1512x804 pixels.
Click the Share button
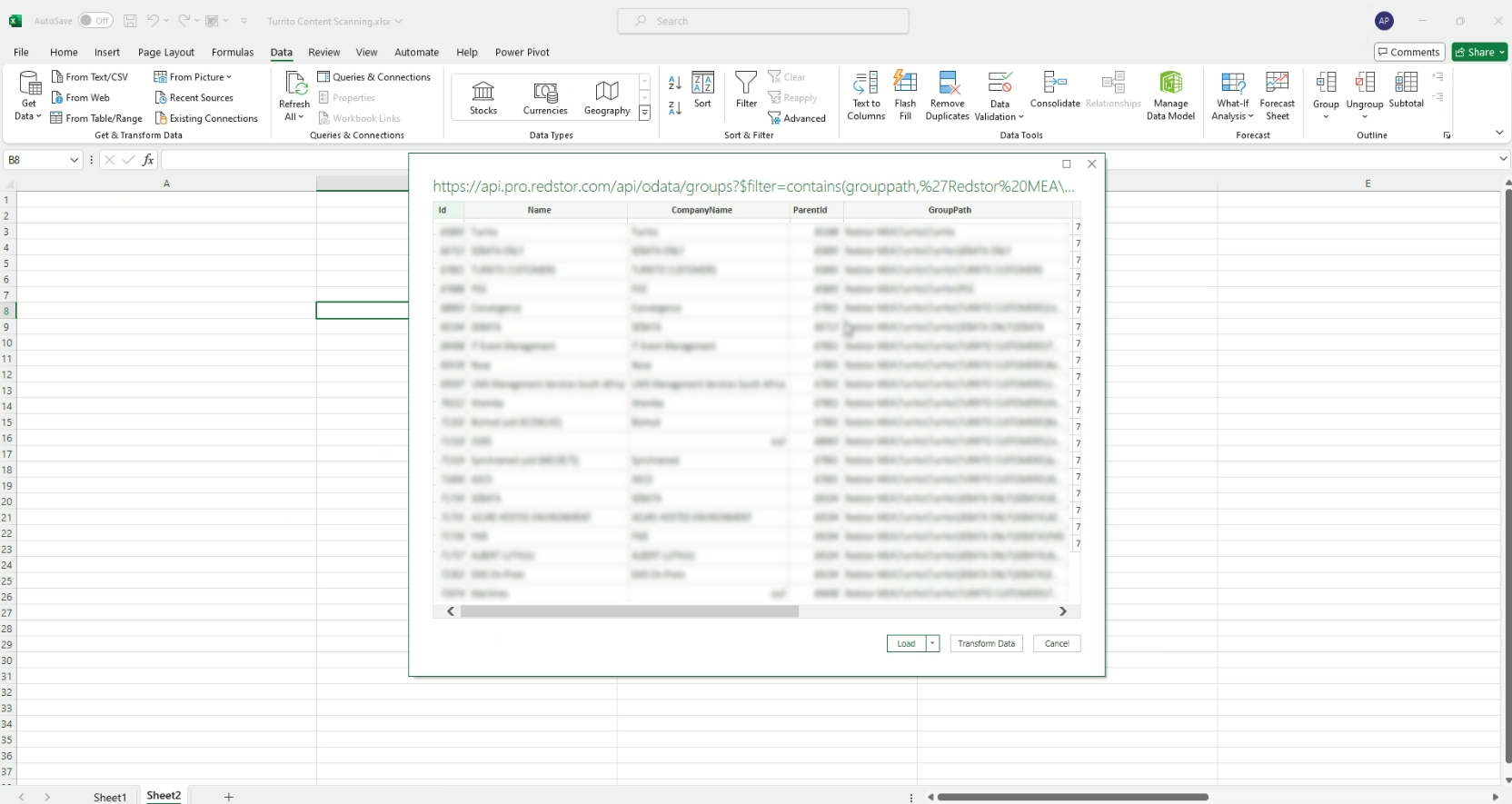[x=1479, y=52]
